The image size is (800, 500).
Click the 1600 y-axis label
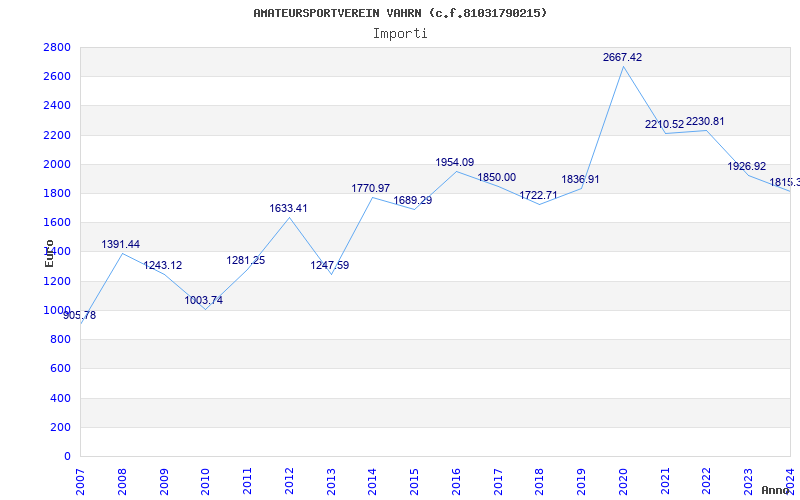click(x=57, y=223)
